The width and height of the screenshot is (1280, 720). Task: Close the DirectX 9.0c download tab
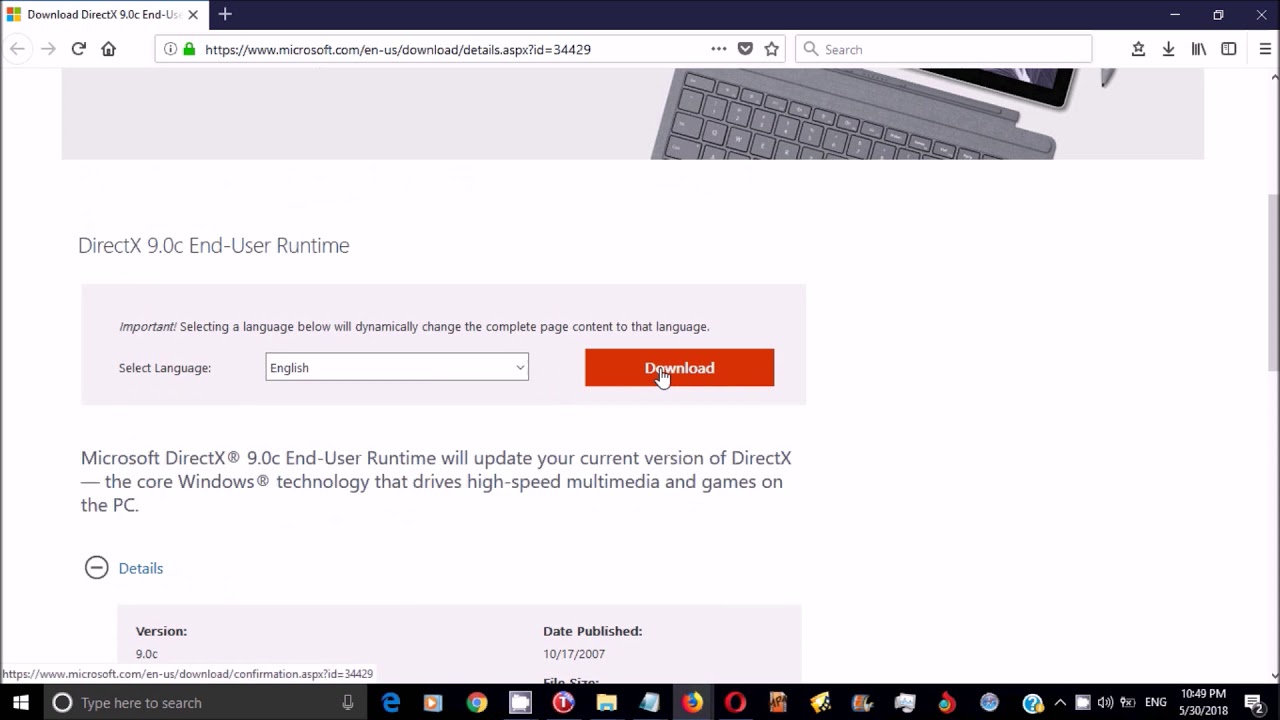pos(193,15)
